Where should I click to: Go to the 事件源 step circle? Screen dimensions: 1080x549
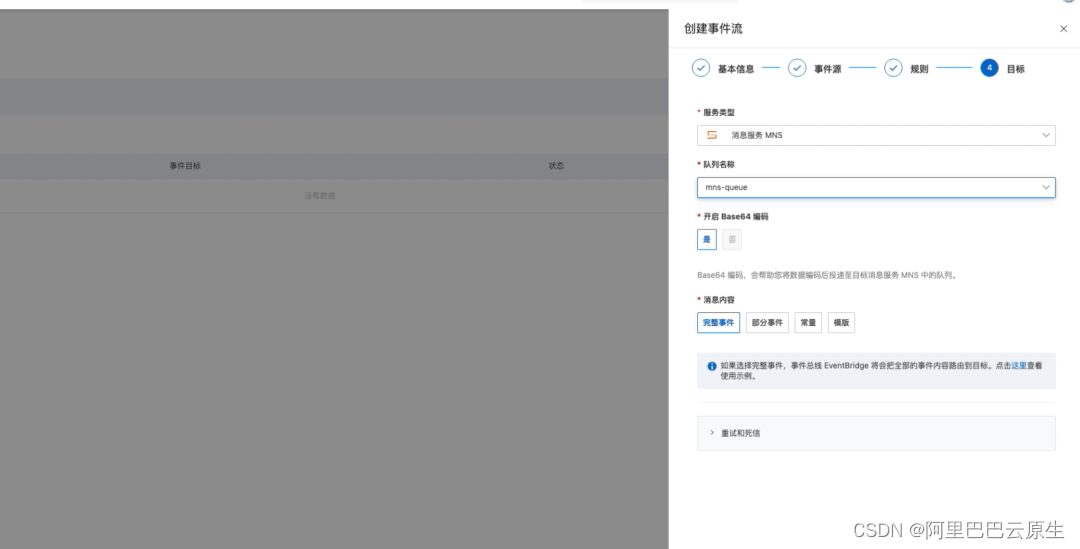797,68
